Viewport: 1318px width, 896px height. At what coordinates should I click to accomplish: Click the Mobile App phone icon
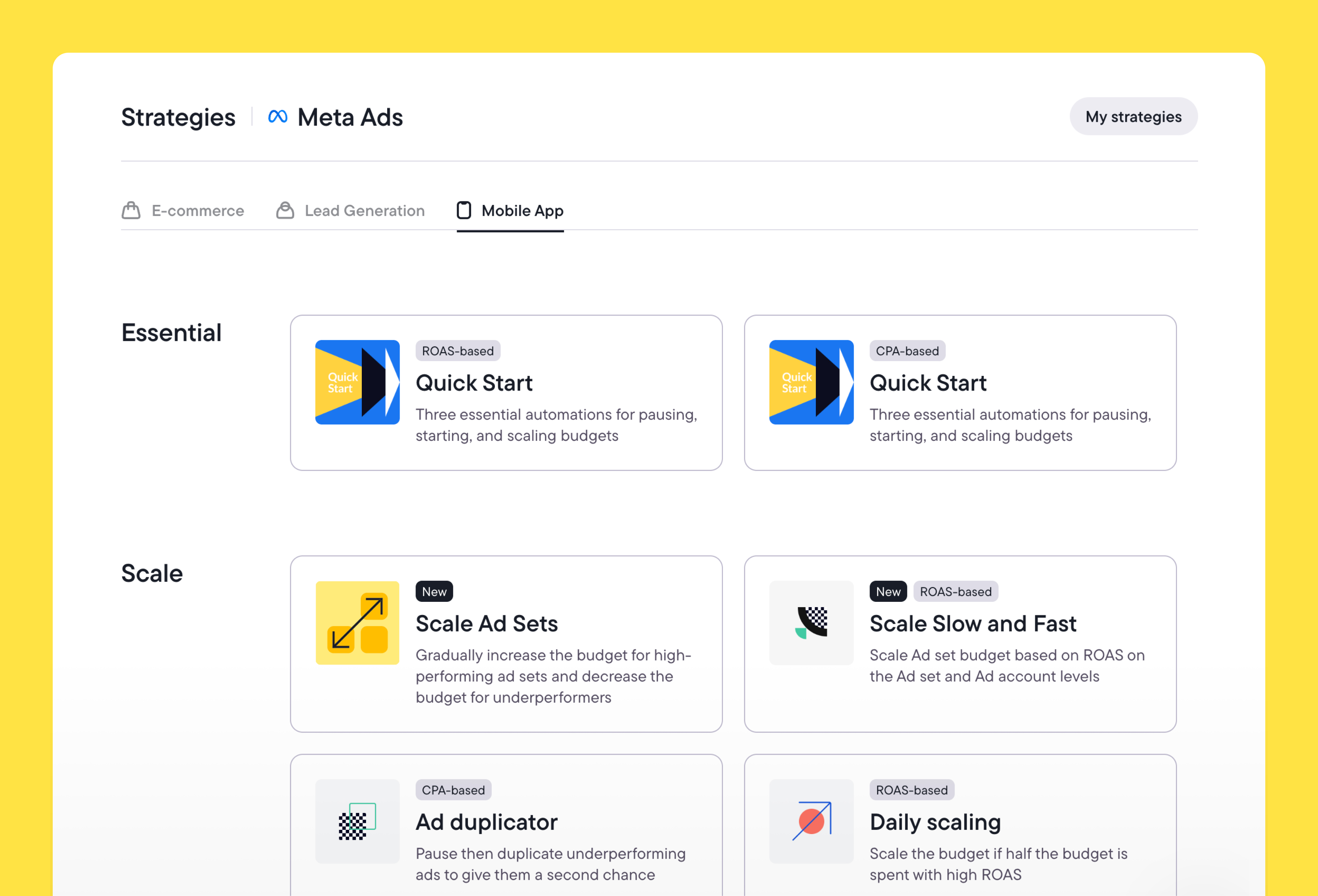click(464, 210)
